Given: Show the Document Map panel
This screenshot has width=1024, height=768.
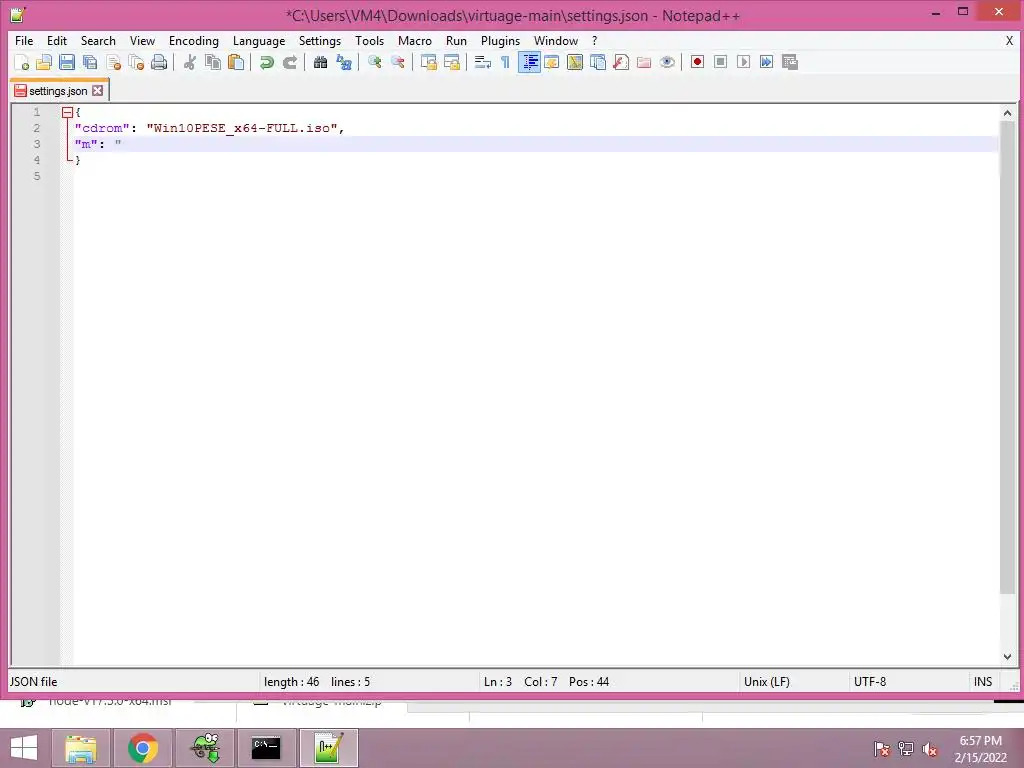Looking at the screenshot, I should pyautogui.click(x=575, y=63).
